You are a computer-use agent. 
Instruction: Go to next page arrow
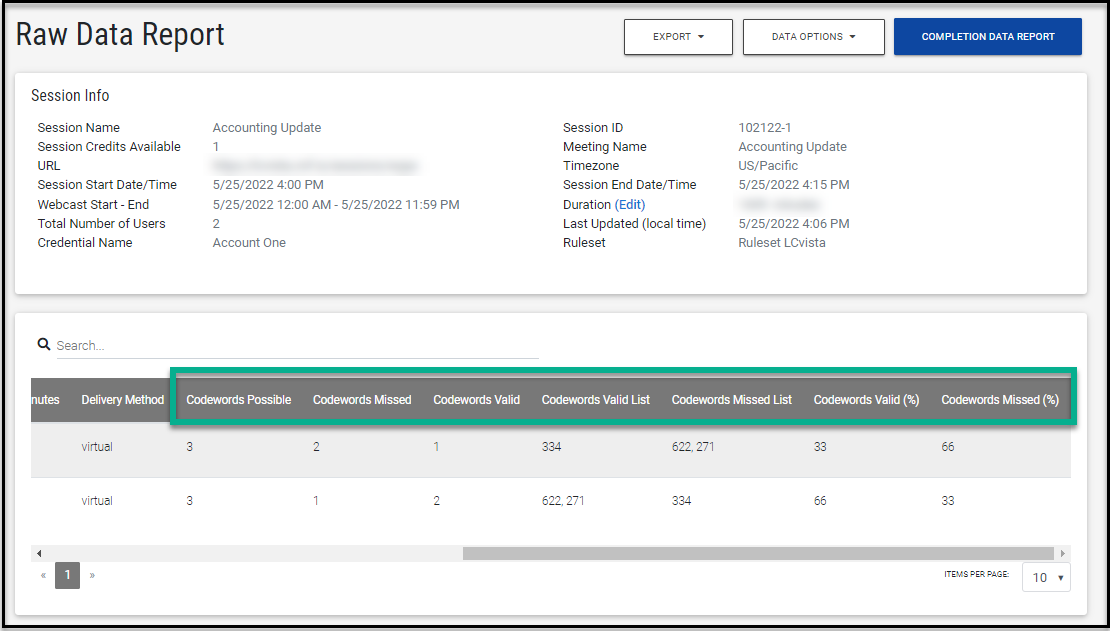point(92,576)
